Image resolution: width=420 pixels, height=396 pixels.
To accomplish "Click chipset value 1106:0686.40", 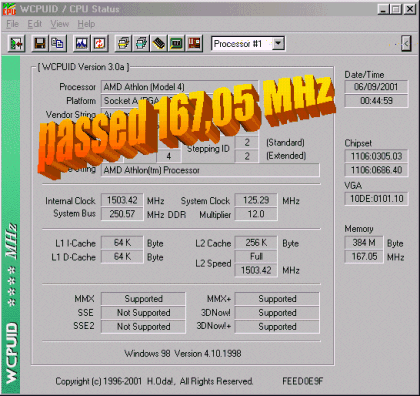I will tap(376, 170).
